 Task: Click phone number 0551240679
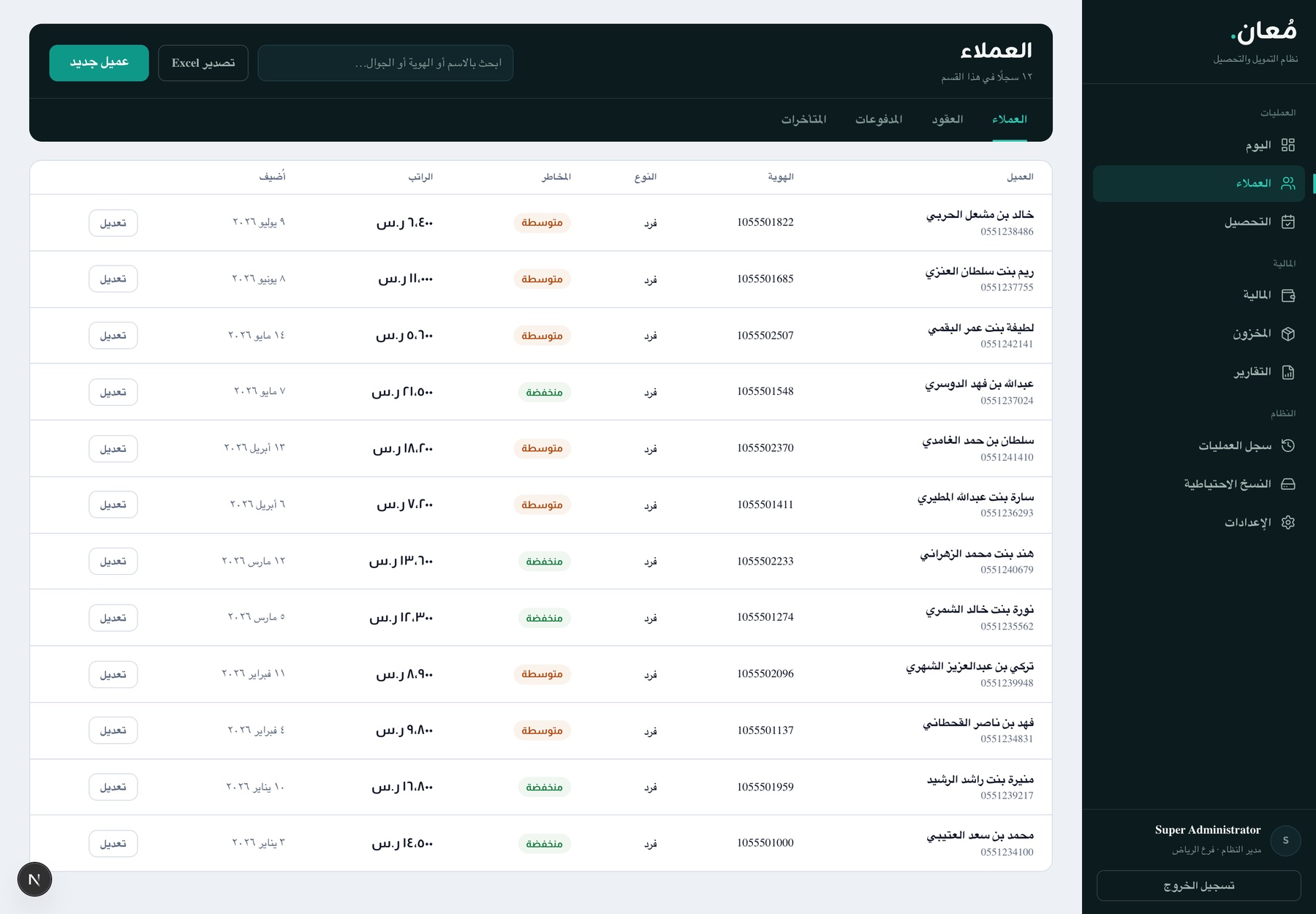[1007, 570]
